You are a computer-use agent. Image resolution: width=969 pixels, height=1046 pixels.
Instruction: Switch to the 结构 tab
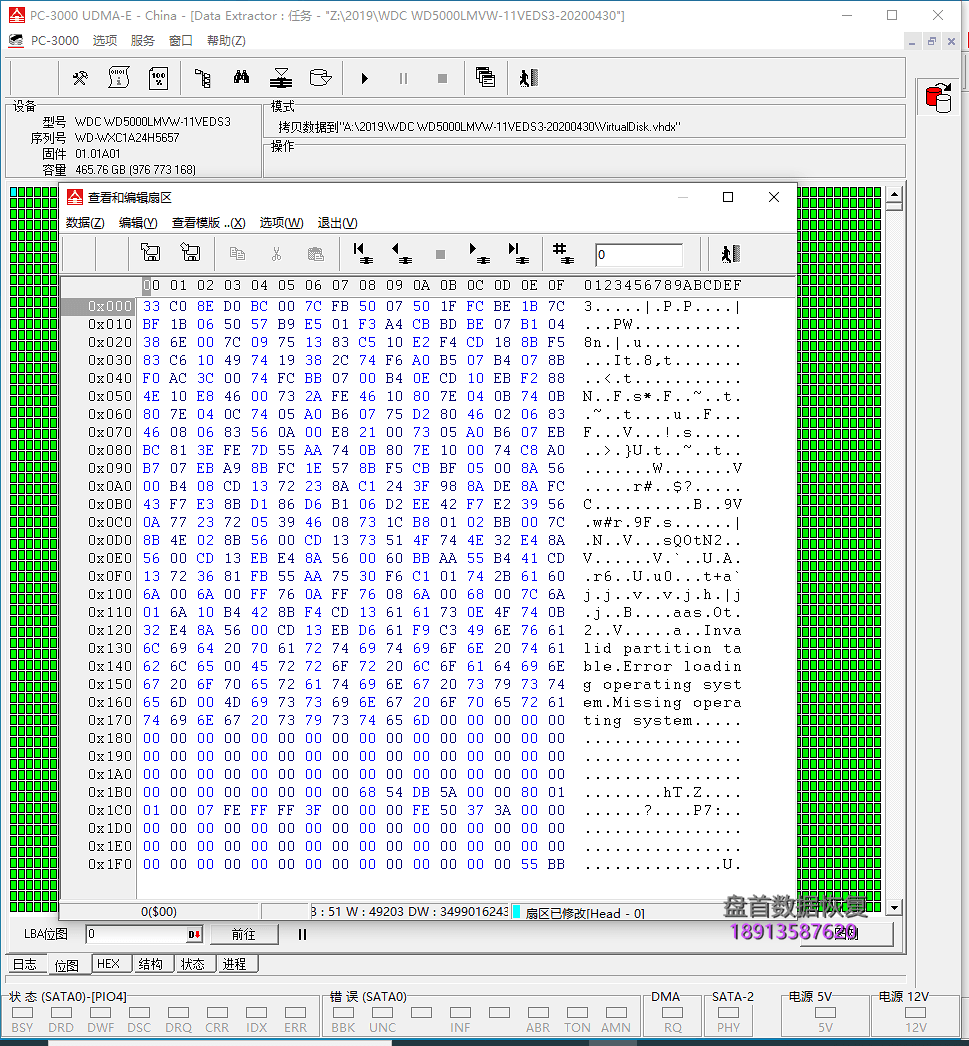click(151, 964)
